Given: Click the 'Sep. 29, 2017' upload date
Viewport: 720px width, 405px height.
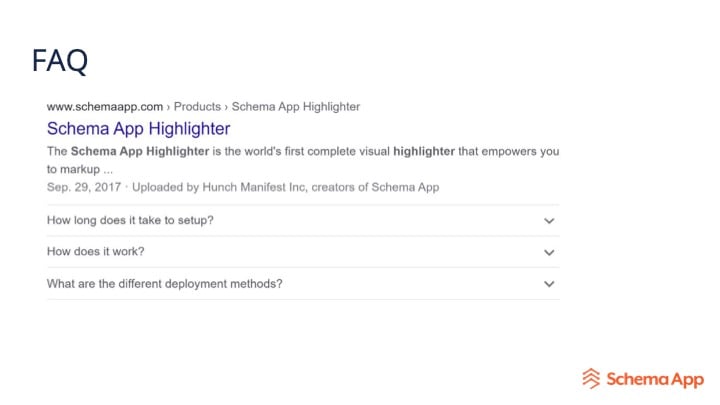Looking at the screenshot, I should (84, 187).
